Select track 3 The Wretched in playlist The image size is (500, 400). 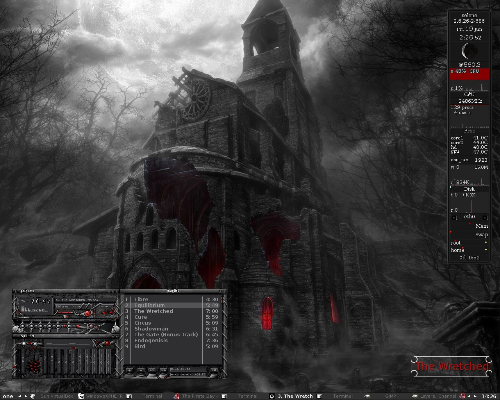[173, 311]
